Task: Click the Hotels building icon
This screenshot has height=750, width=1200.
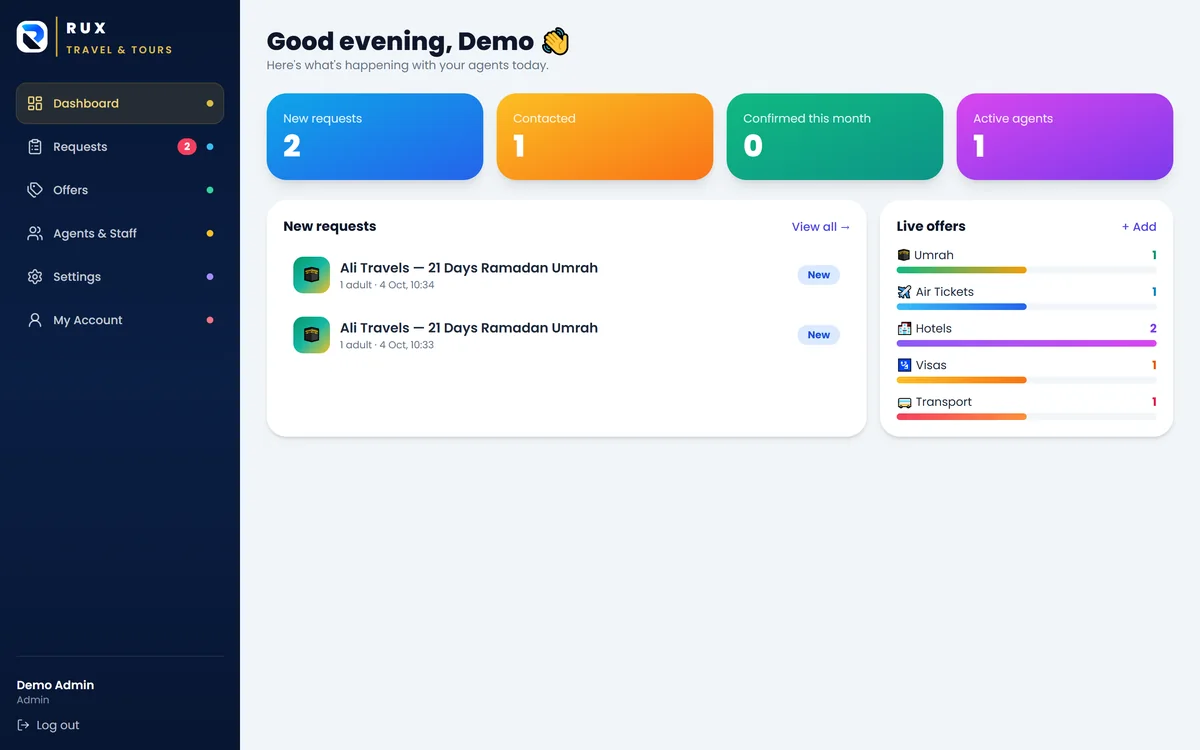Action: tap(904, 328)
